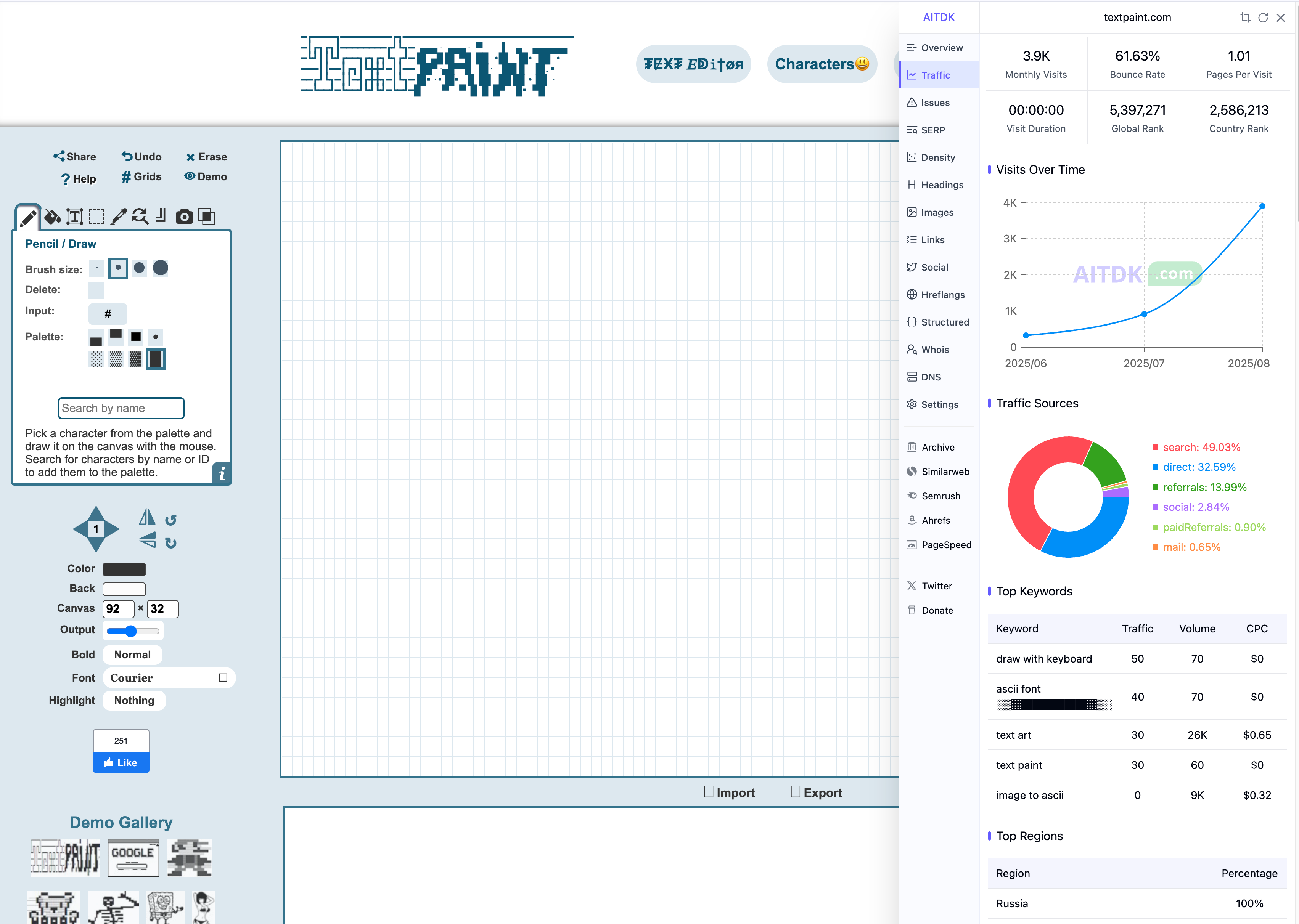Viewport: 1299px width, 924px height.
Task: Select the paint bucket fill tool
Action: point(52,217)
